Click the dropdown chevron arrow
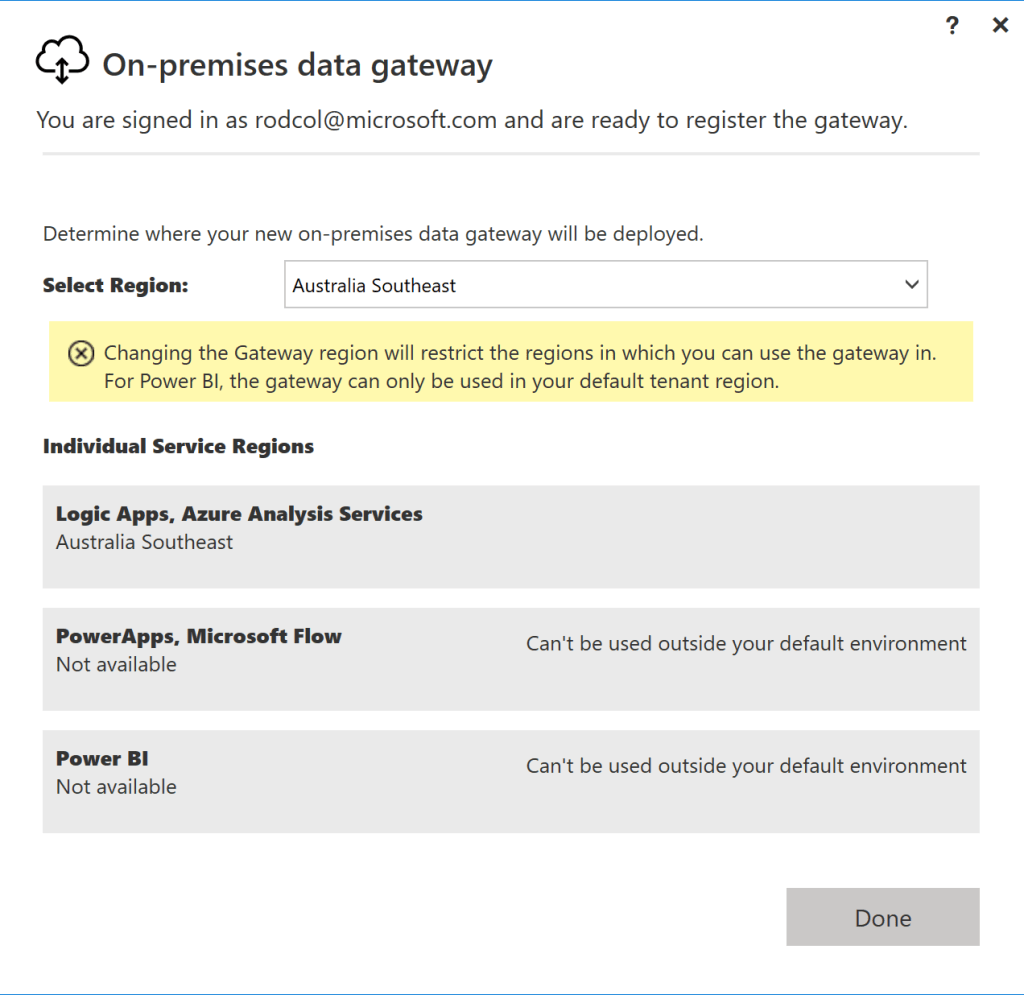1024x995 pixels. click(x=911, y=284)
